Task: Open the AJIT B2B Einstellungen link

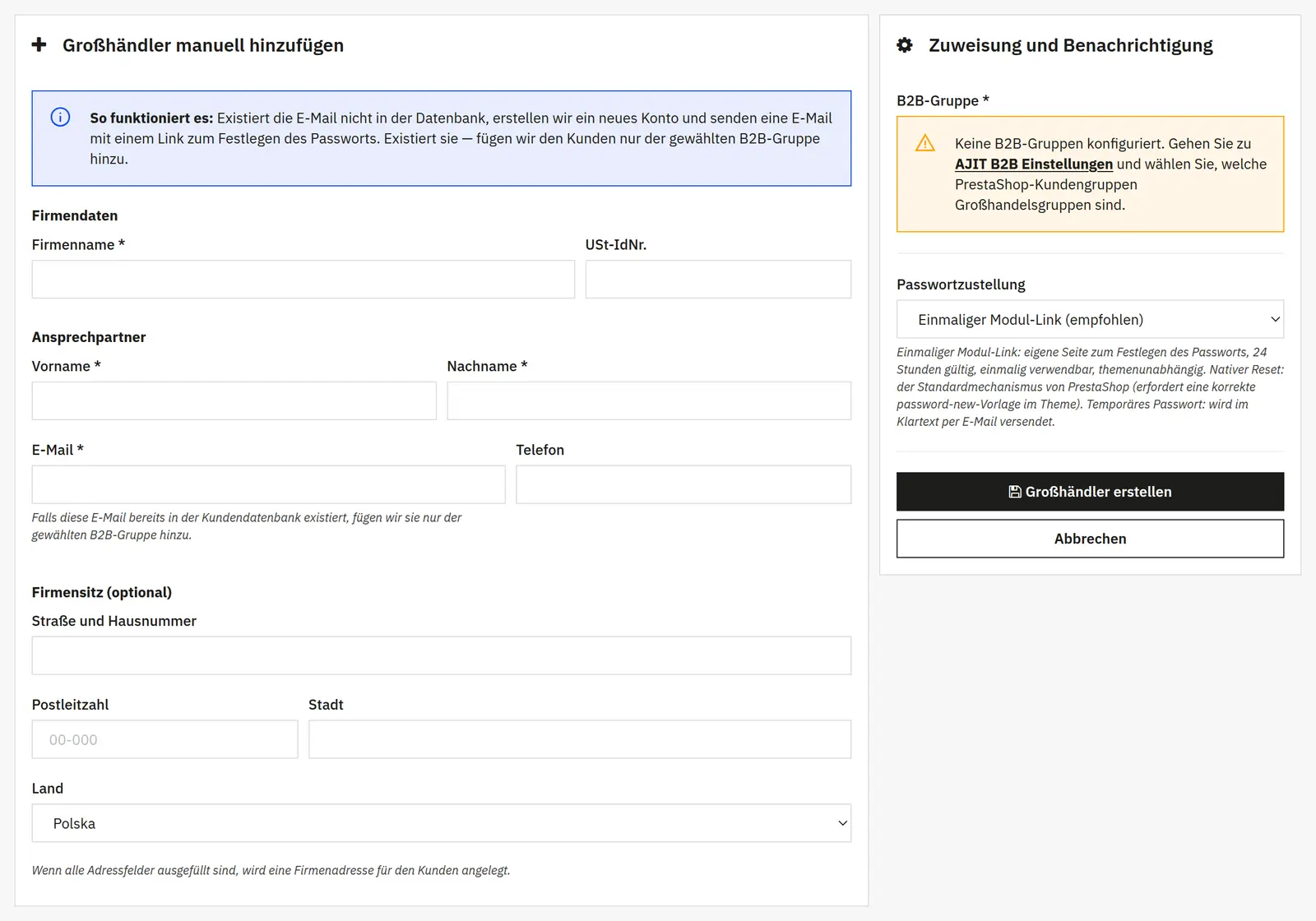Action: click(1033, 164)
